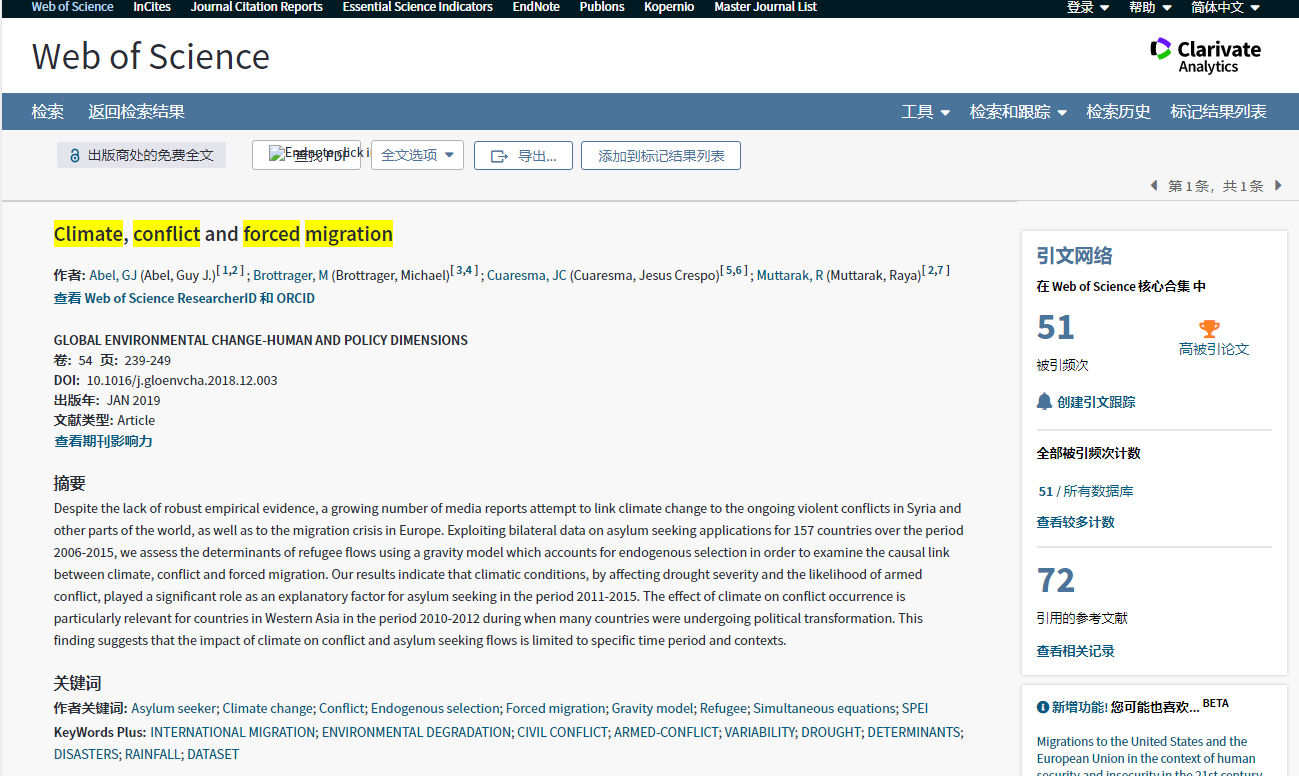
Task: Open the Master Journal List tab
Action: (x=765, y=7)
